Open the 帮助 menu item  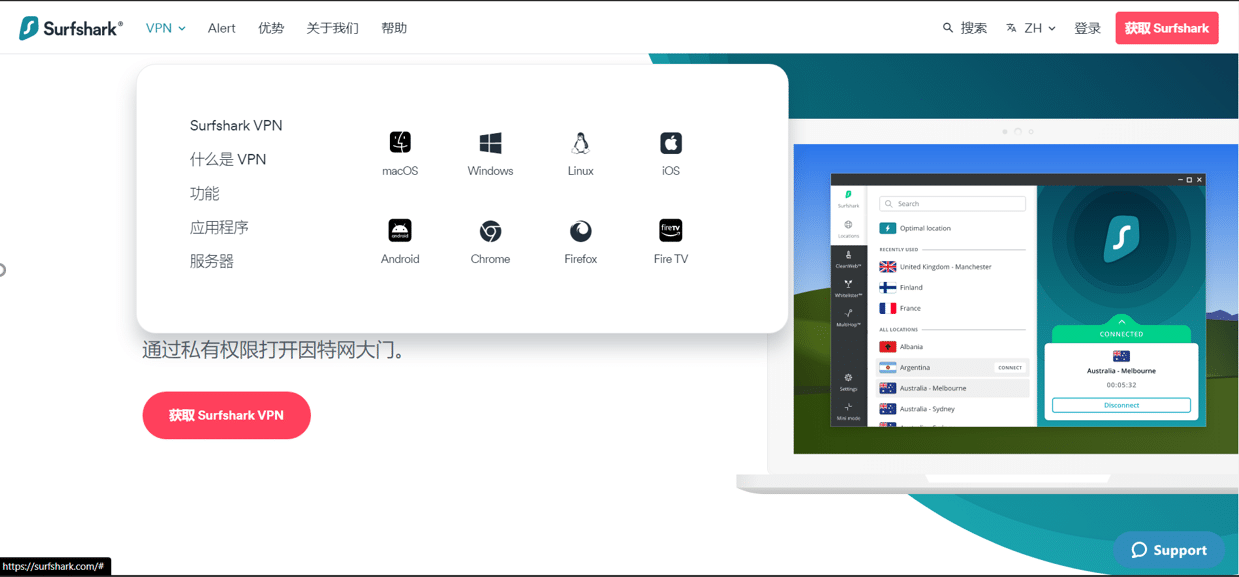click(394, 27)
